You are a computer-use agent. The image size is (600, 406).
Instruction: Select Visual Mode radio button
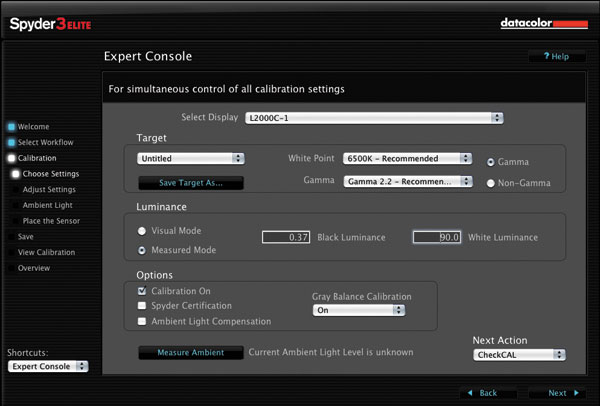142,231
